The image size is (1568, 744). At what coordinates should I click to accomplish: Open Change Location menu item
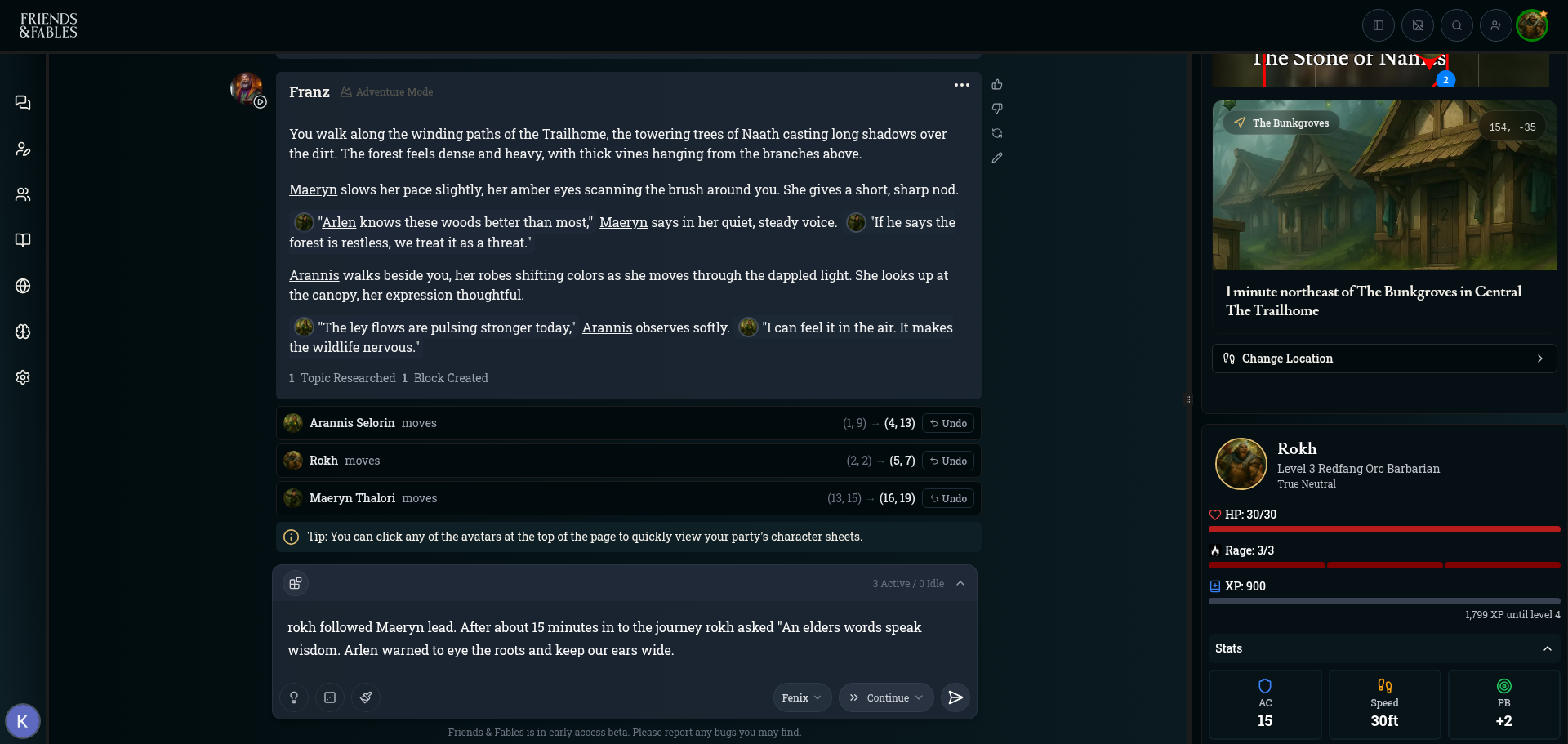1384,359
